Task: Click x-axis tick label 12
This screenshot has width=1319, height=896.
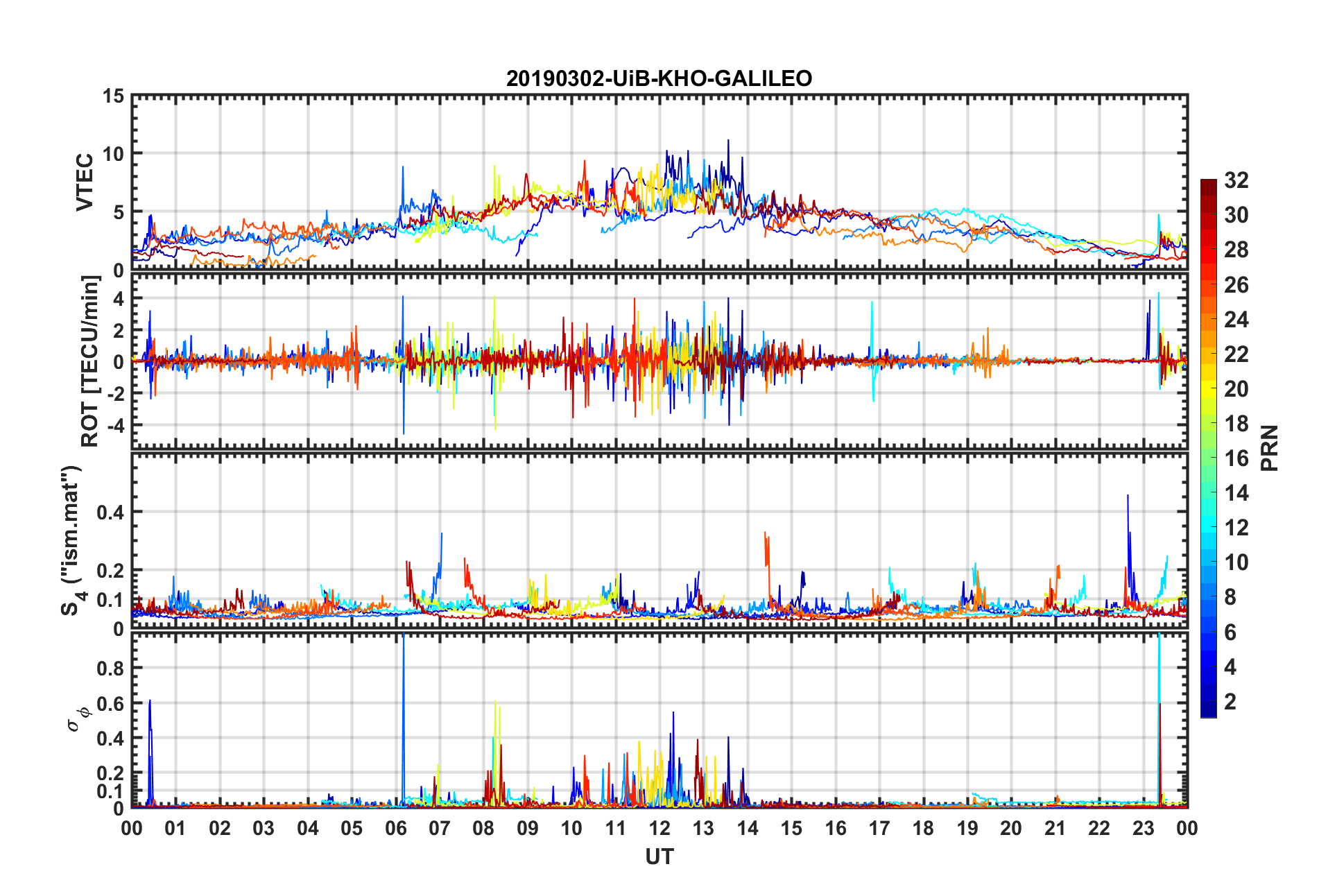Action: coord(659,828)
